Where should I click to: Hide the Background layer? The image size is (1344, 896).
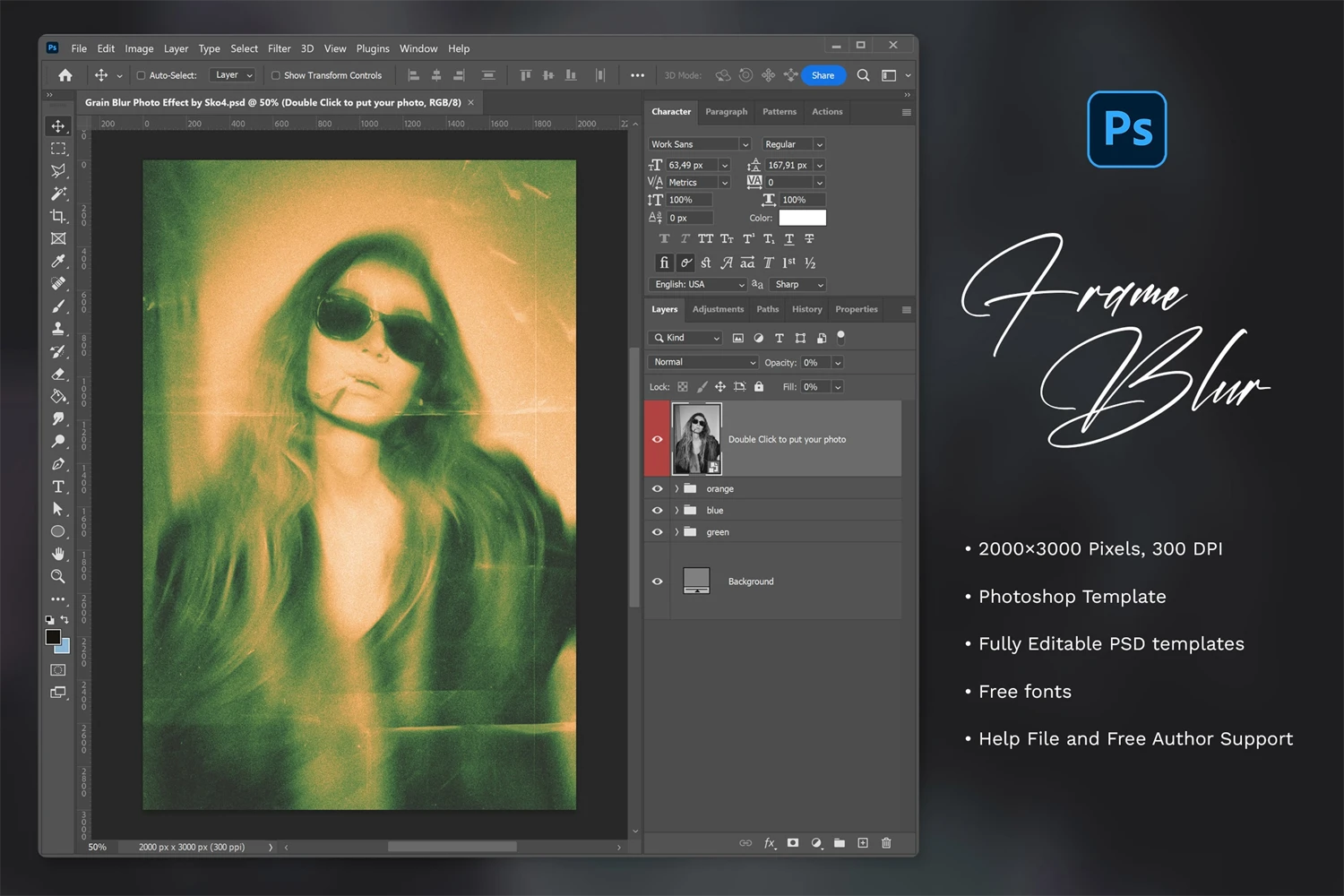tap(658, 582)
